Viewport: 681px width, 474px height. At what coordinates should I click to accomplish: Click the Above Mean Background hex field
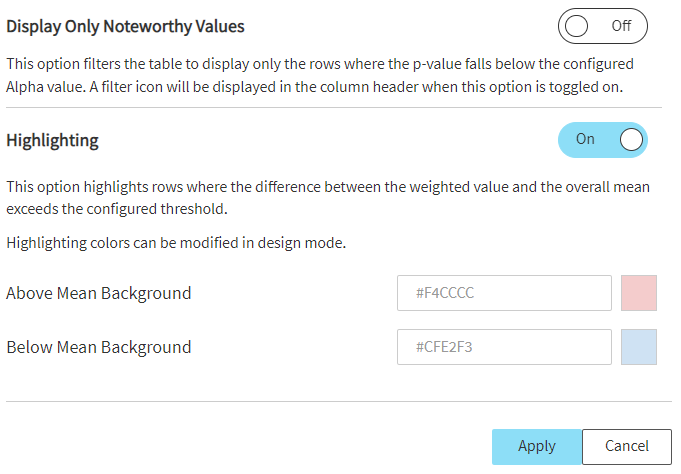[504, 294]
